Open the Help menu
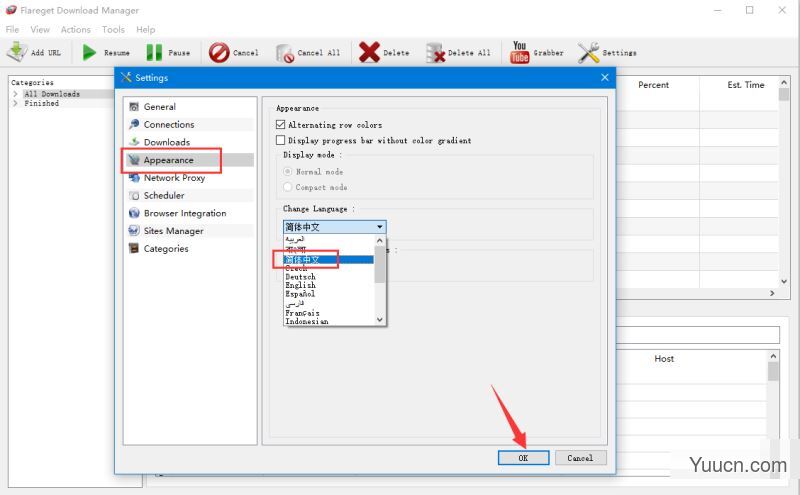Viewport: 800px width, 495px height. click(145, 30)
